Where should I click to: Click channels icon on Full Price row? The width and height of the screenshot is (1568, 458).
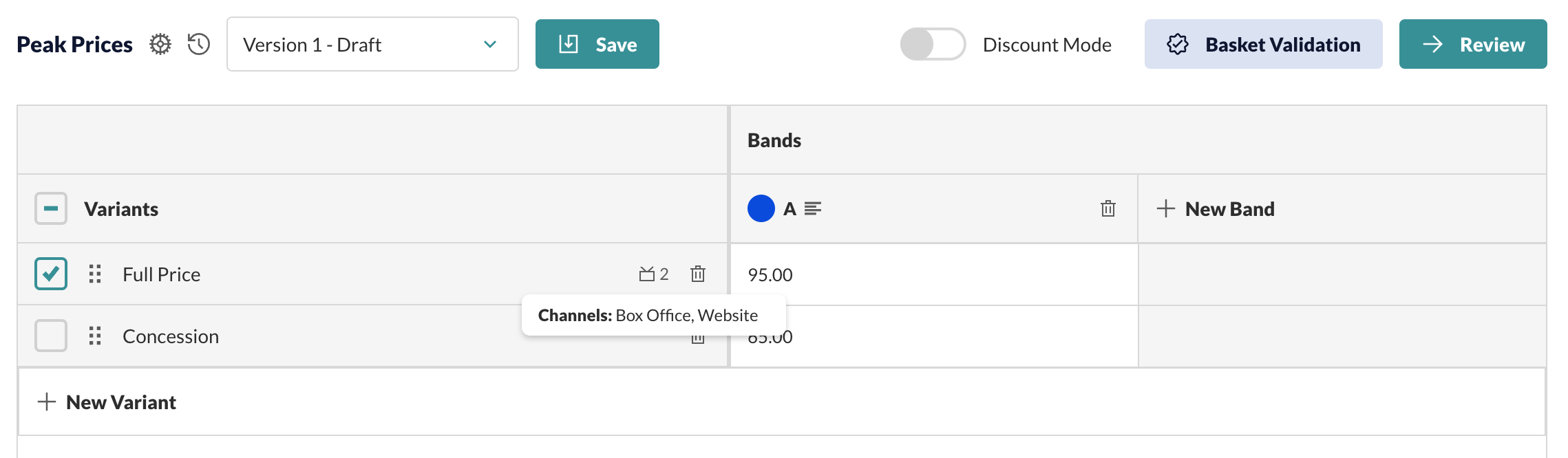[654, 274]
